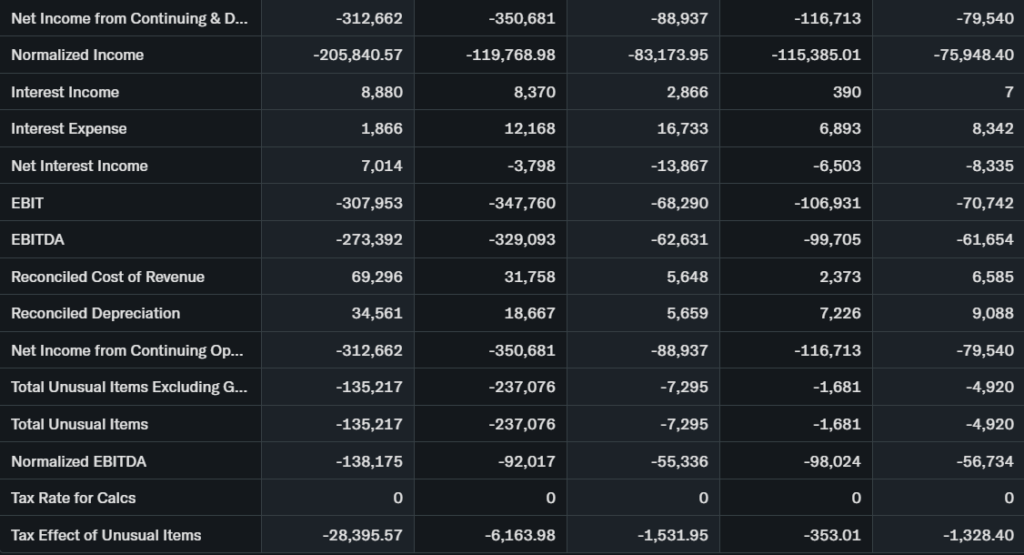1024x555 pixels.
Task: Select the Normalized EBITDA row label
Action: [x=78, y=461]
